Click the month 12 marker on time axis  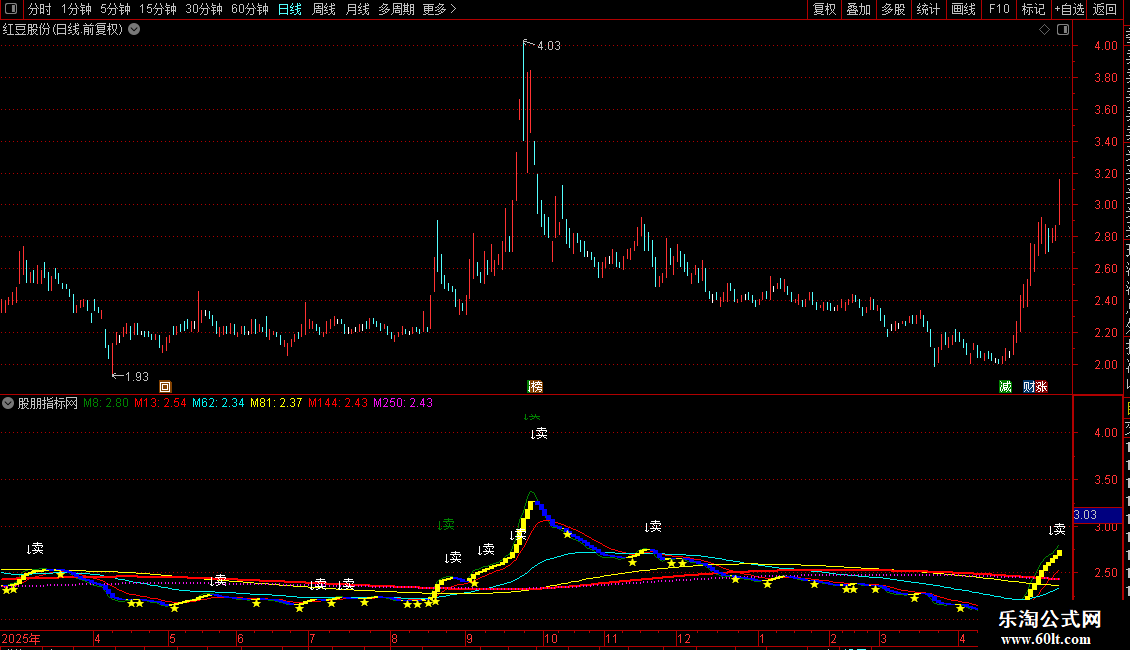click(x=683, y=639)
